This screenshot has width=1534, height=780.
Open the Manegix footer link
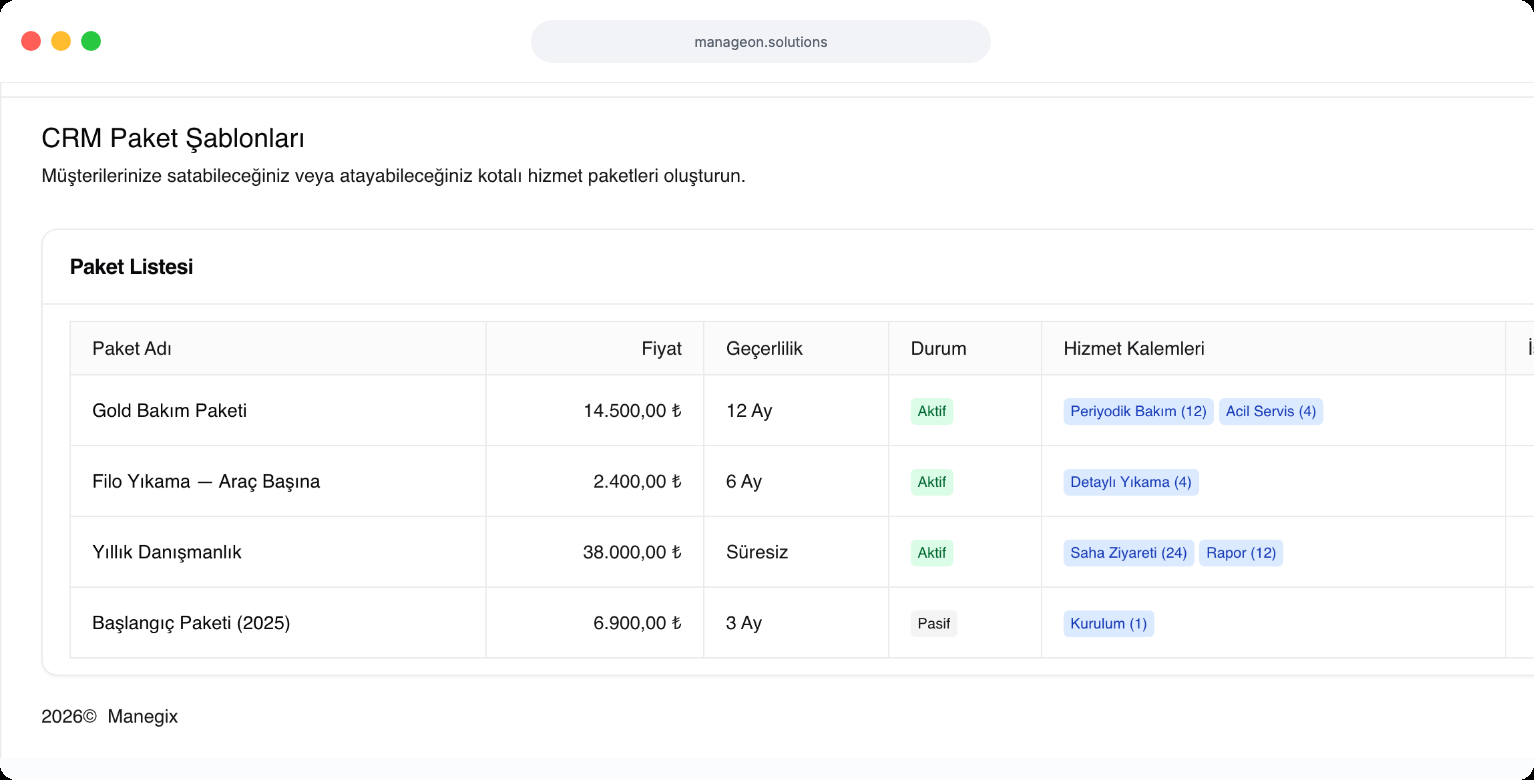pyautogui.click(x=143, y=716)
